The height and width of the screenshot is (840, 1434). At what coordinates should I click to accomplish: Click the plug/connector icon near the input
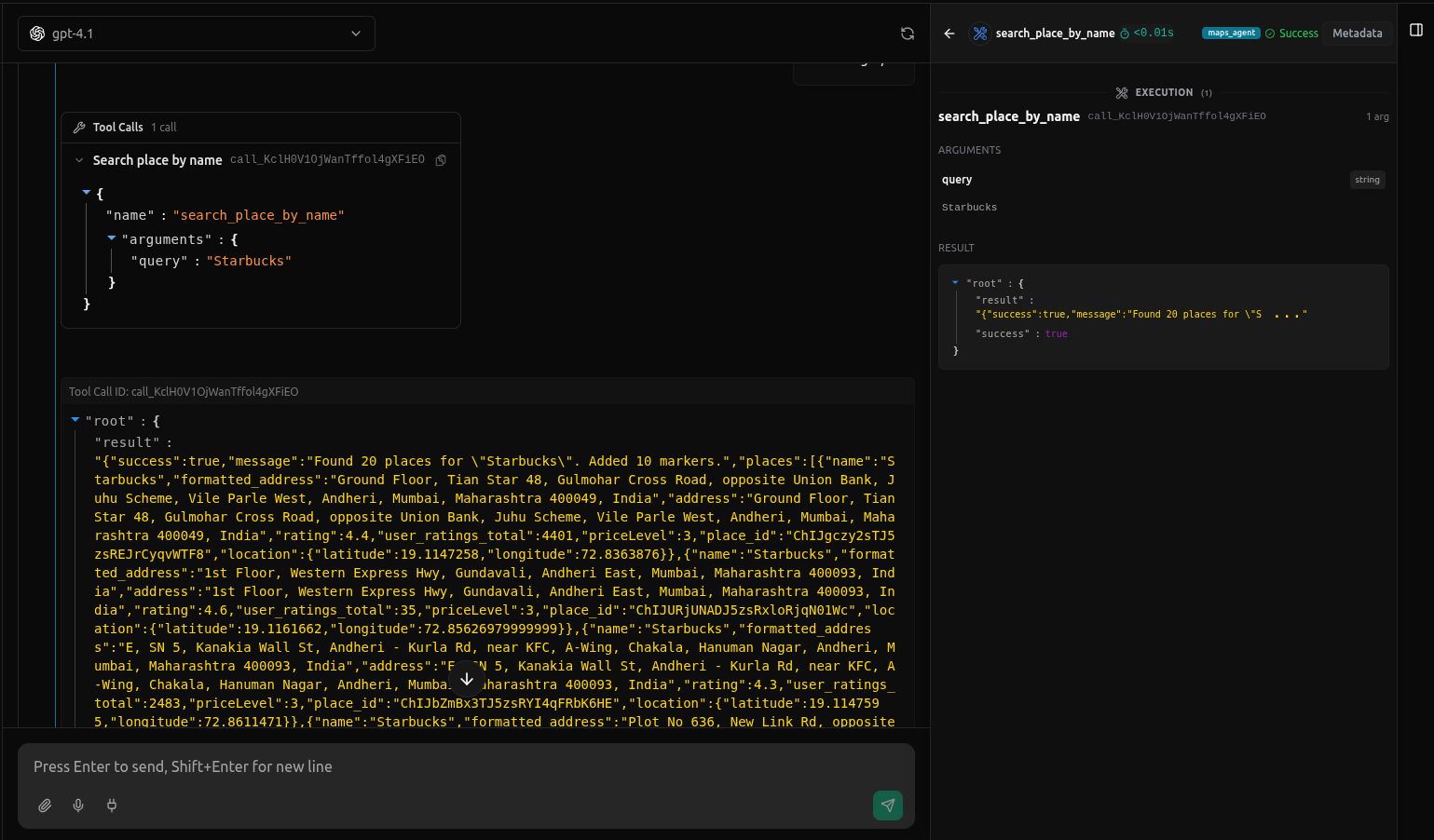tap(111, 805)
